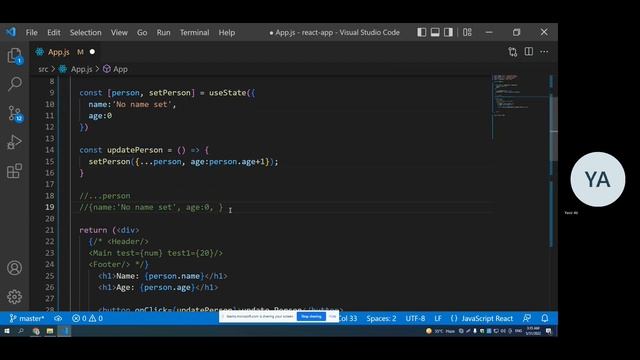
Task: Change indentation via Spaces: 2
Action: [381, 318]
